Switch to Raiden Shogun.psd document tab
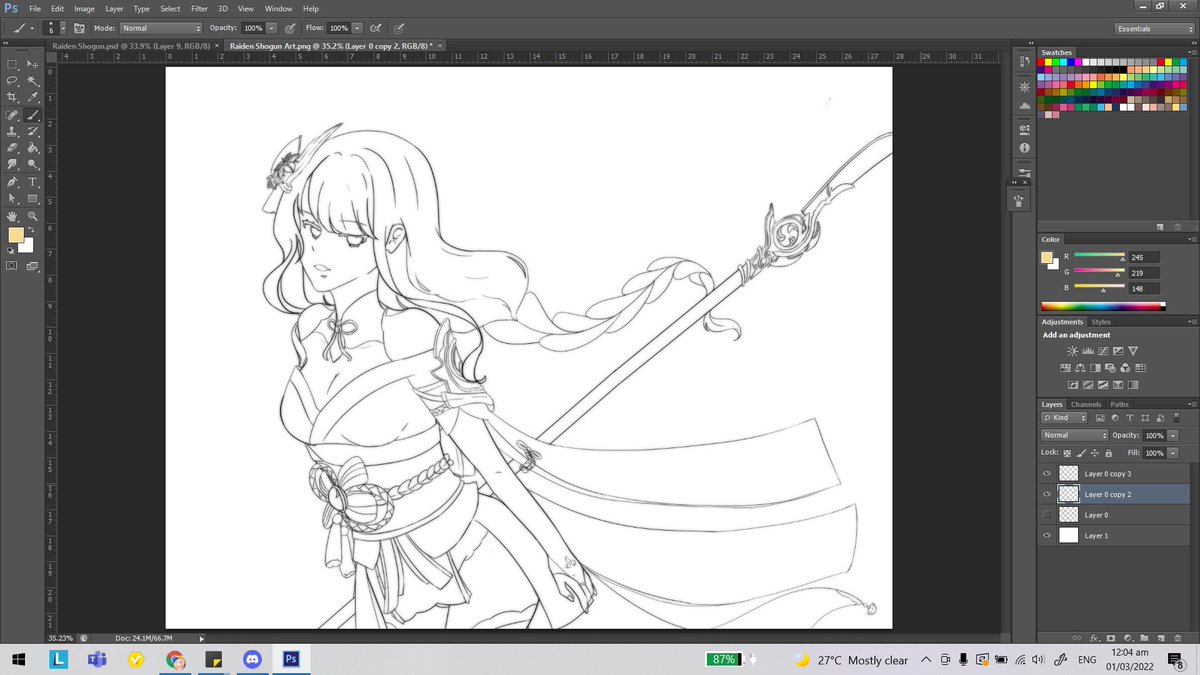Image resolution: width=1200 pixels, height=675 pixels. point(132,45)
